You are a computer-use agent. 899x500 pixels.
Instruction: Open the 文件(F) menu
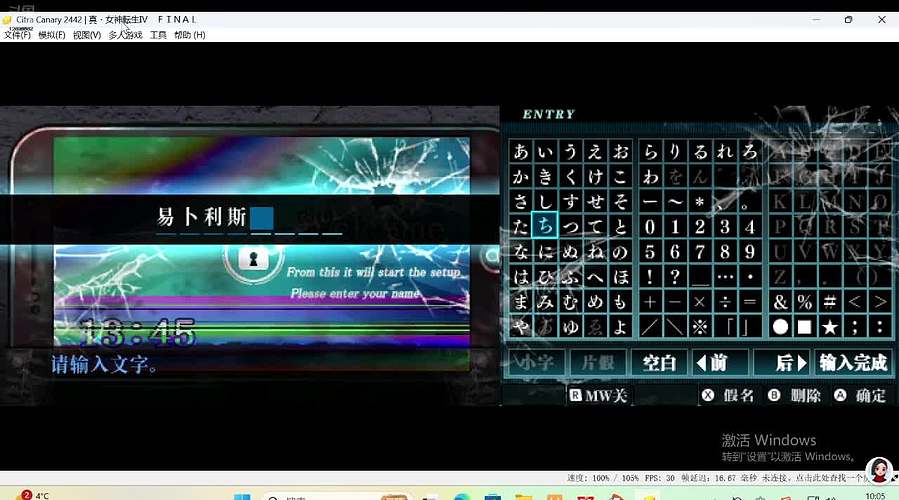click(x=17, y=35)
